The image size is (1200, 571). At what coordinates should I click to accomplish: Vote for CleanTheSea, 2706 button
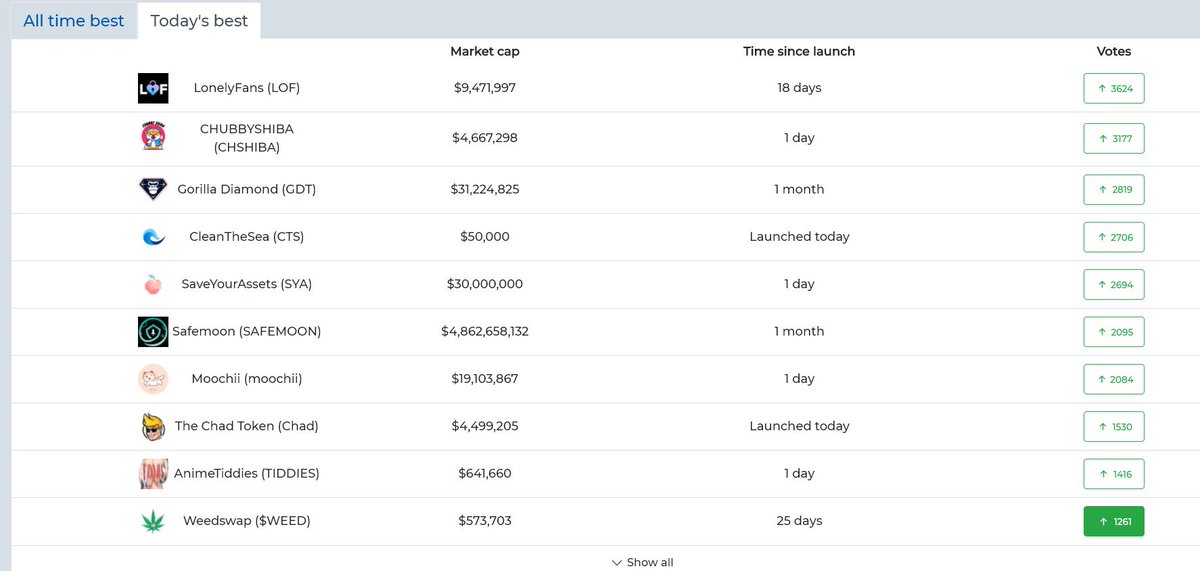click(x=1114, y=237)
